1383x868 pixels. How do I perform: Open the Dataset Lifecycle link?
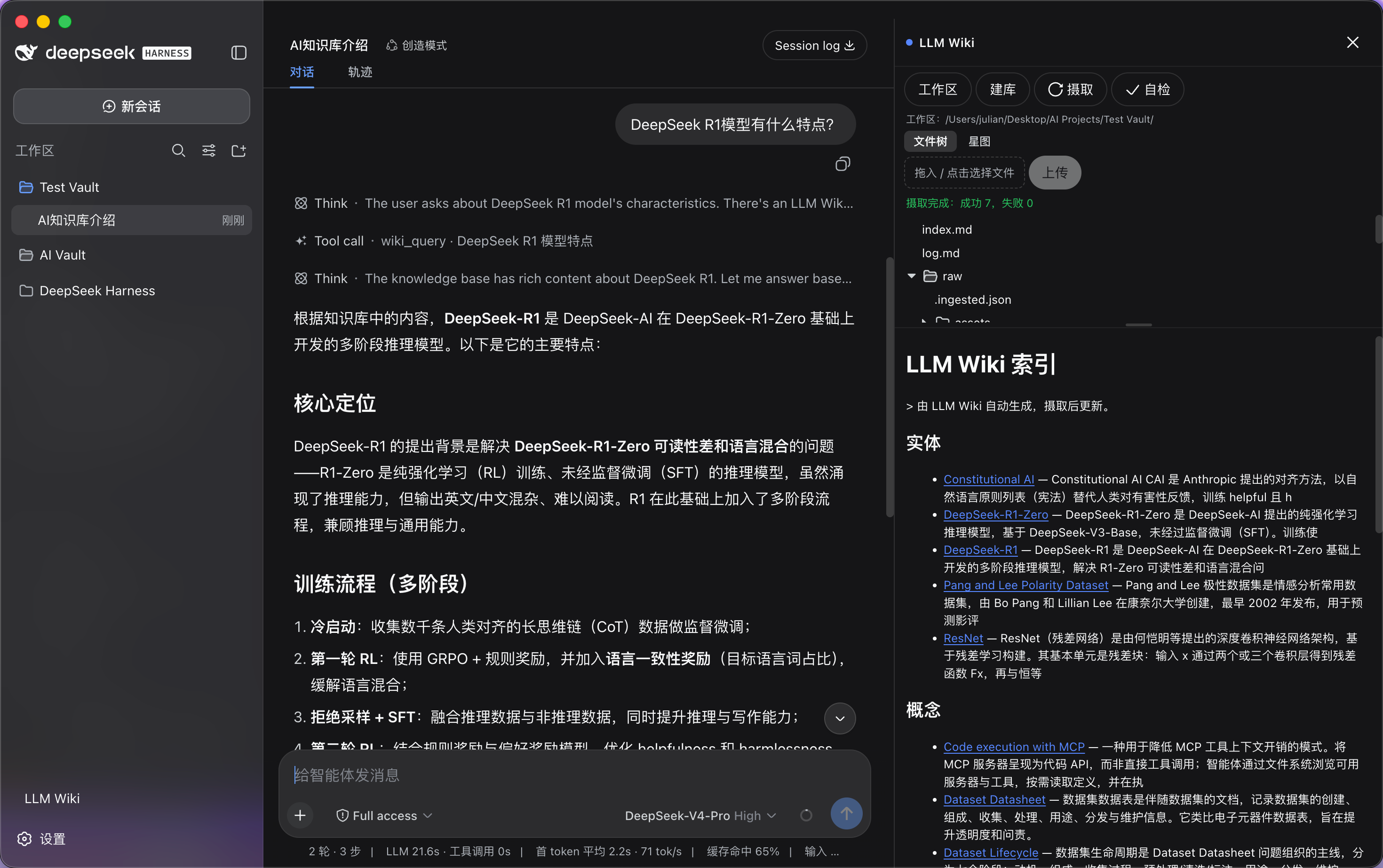click(991, 852)
